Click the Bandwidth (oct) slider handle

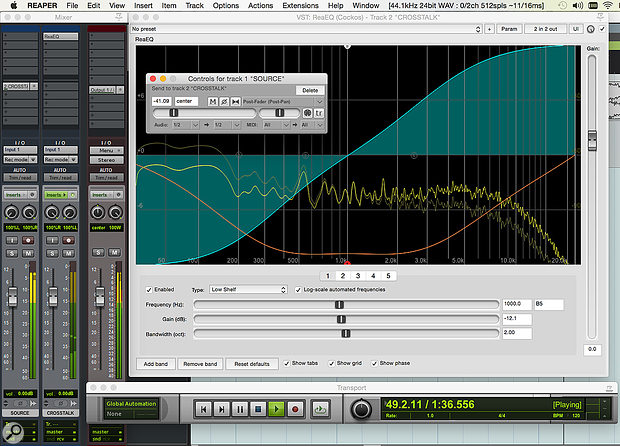[x=346, y=334]
